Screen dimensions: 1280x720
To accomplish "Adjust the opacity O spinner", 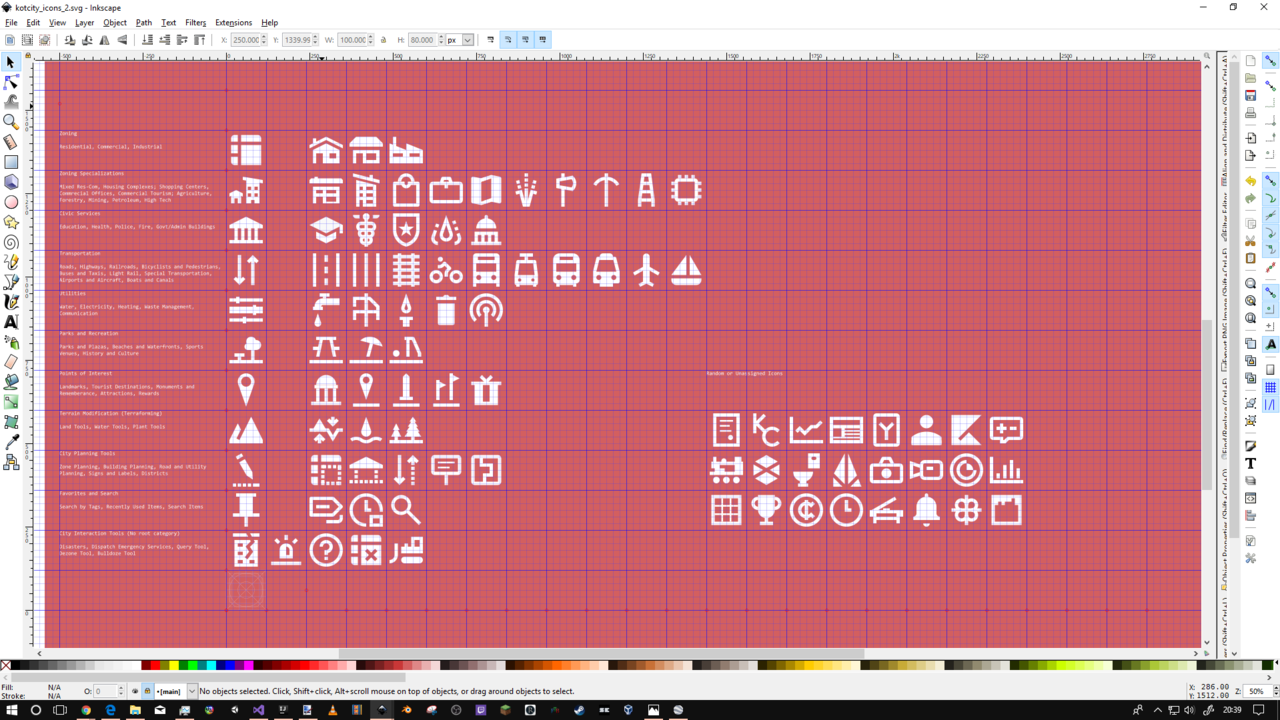I will pos(121,691).
